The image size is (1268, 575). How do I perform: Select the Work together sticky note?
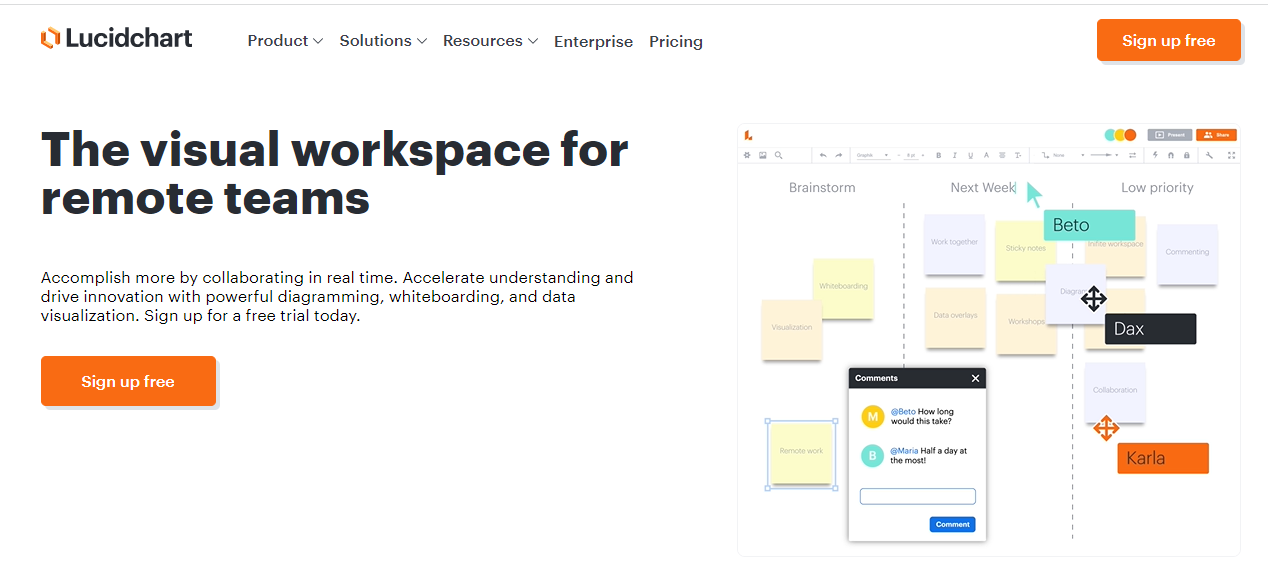[x=954, y=243]
